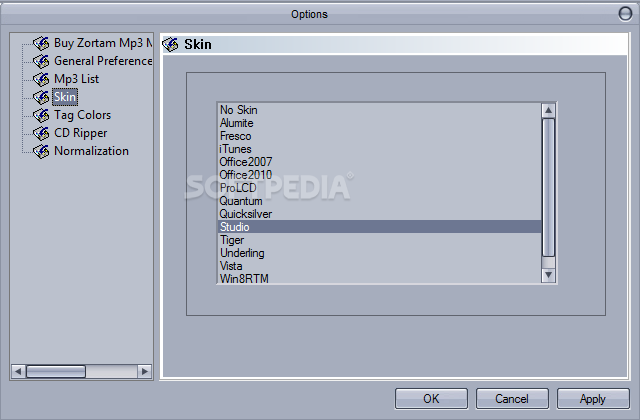Open Normalization options
This screenshot has width=640, height=420.
coord(91,151)
